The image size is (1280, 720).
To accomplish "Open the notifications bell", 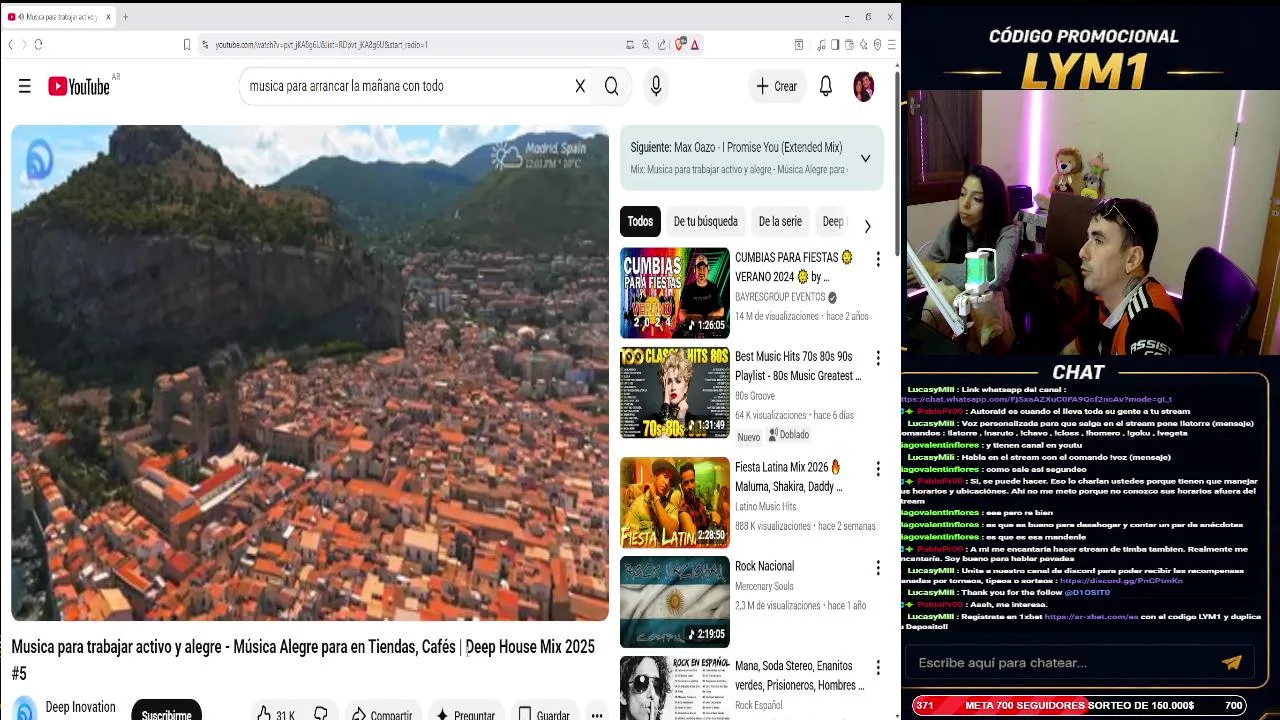I will (x=826, y=86).
